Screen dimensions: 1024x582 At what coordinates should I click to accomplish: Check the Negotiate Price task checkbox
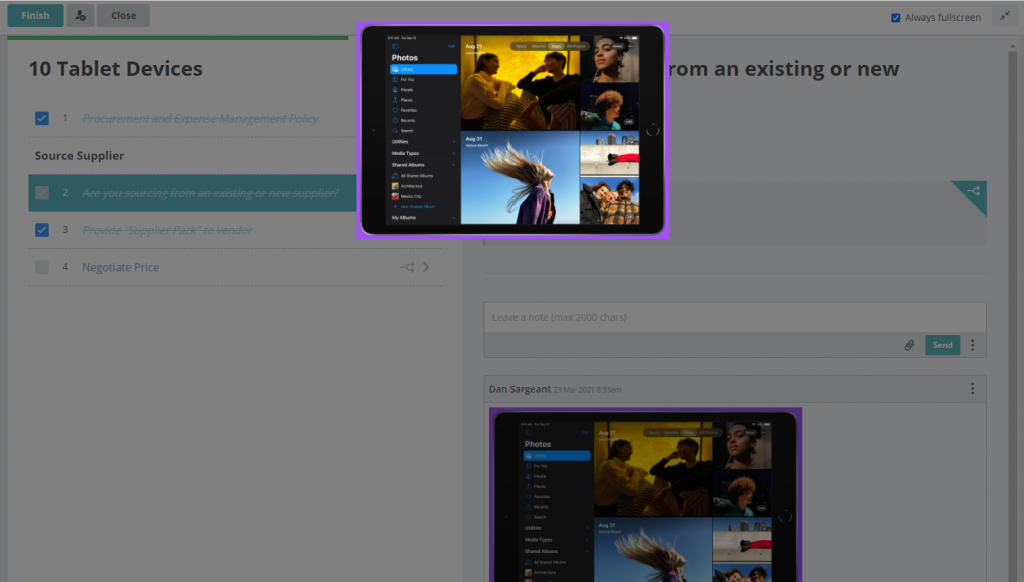pos(42,267)
